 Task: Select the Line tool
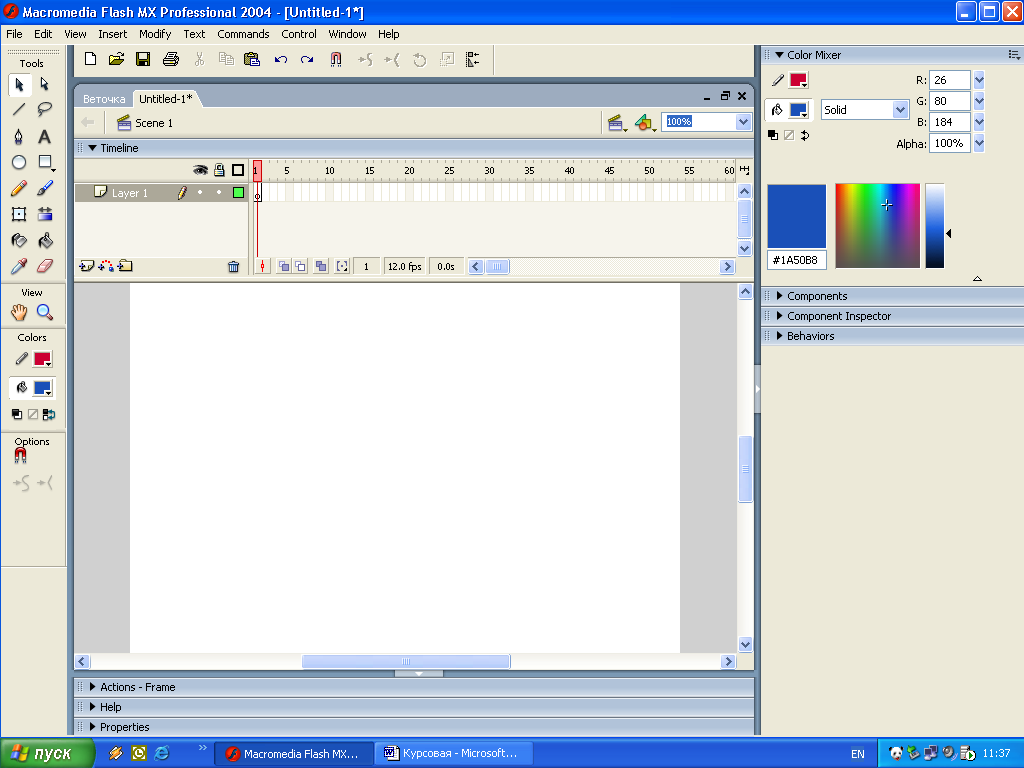(19, 110)
